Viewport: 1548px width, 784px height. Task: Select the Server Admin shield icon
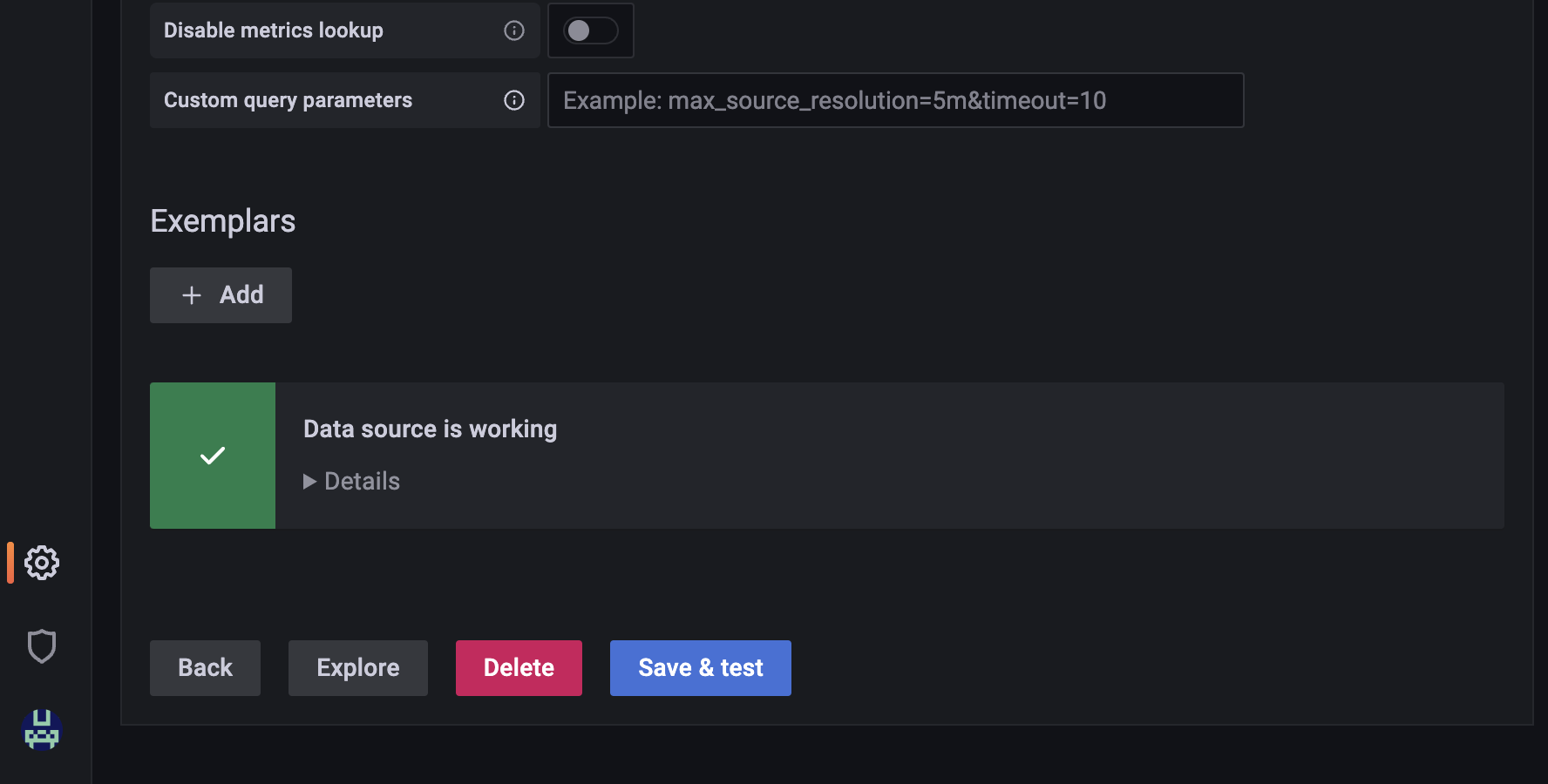click(41, 646)
